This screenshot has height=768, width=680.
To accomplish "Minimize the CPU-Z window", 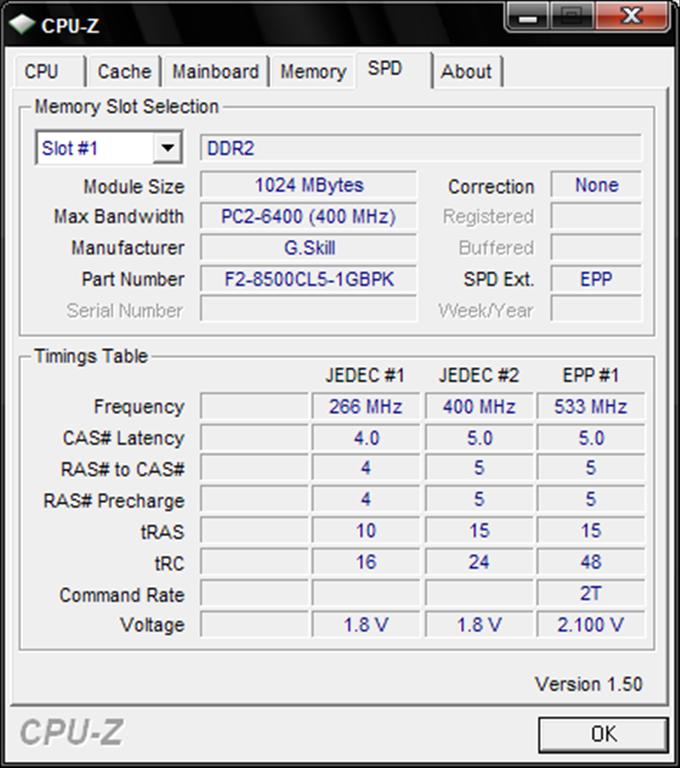I will pyautogui.click(x=528, y=18).
